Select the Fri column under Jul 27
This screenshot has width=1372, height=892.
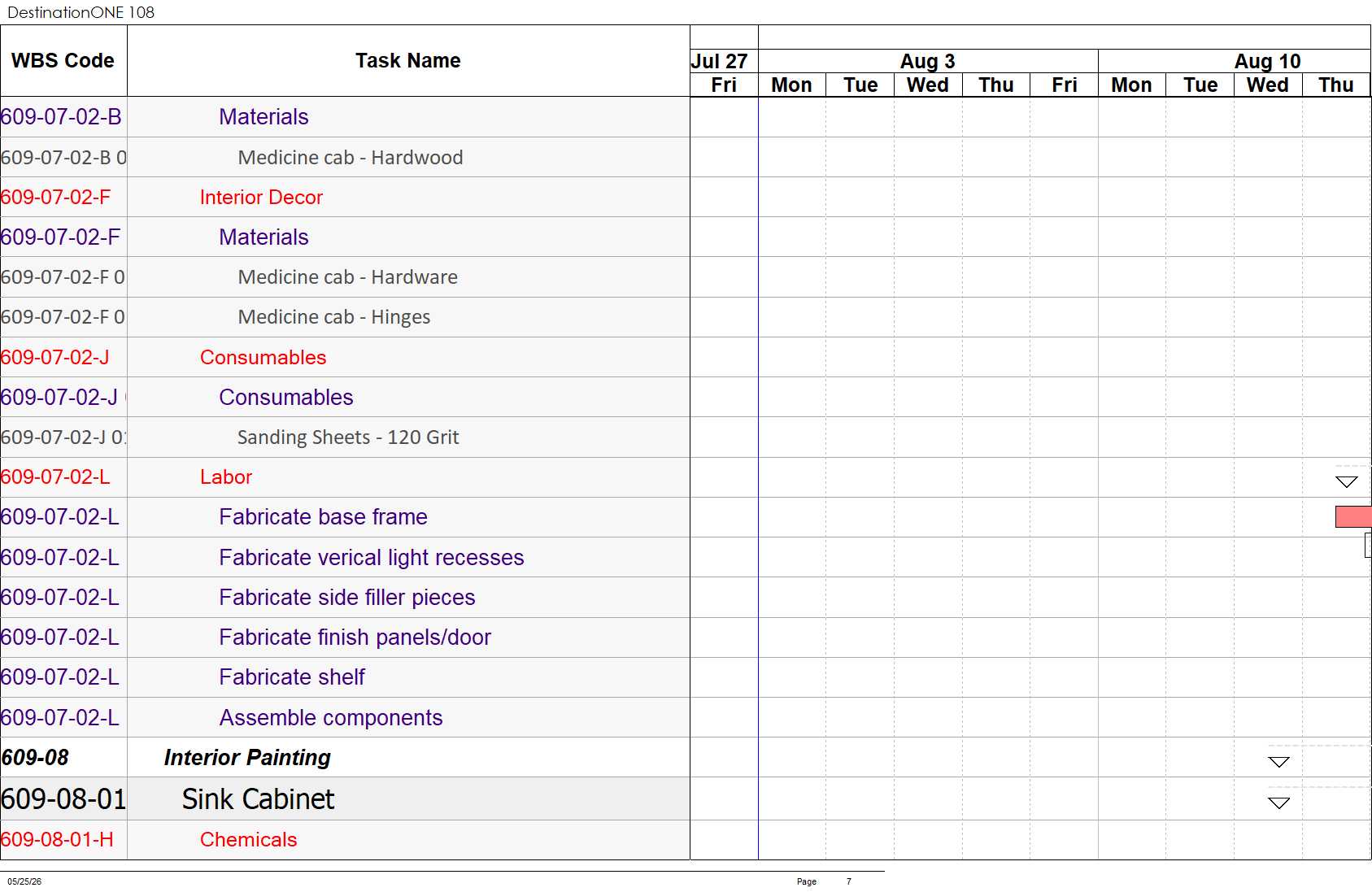[724, 85]
